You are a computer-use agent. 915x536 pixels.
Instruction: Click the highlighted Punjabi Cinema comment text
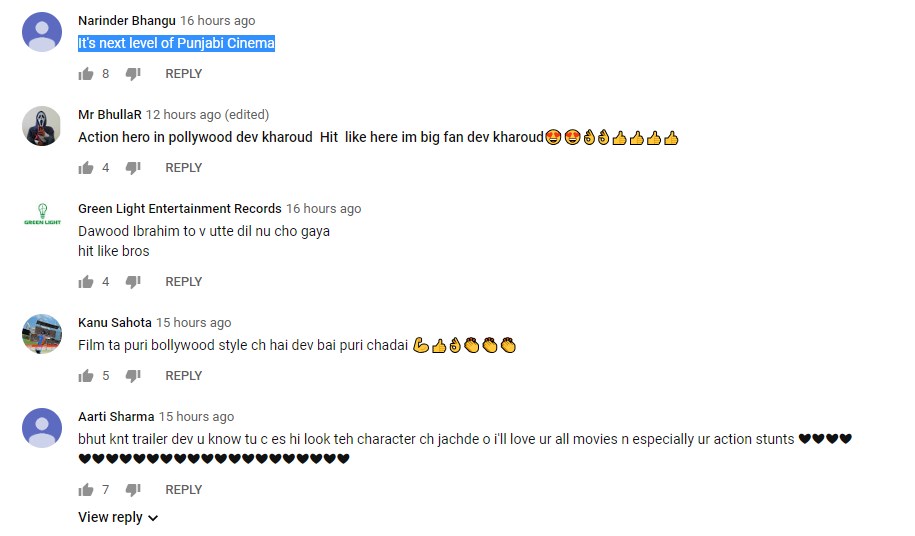[x=176, y=43]
